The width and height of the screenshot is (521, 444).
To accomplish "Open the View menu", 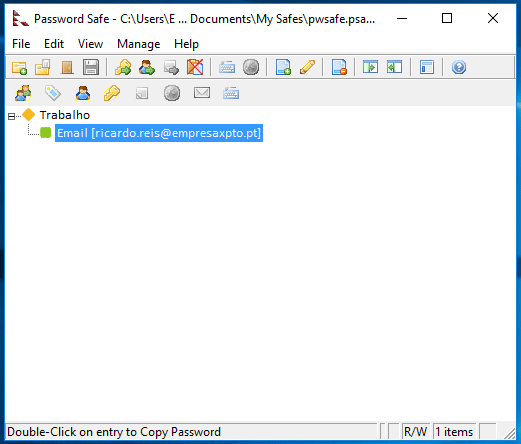I will tap(90, 44).
